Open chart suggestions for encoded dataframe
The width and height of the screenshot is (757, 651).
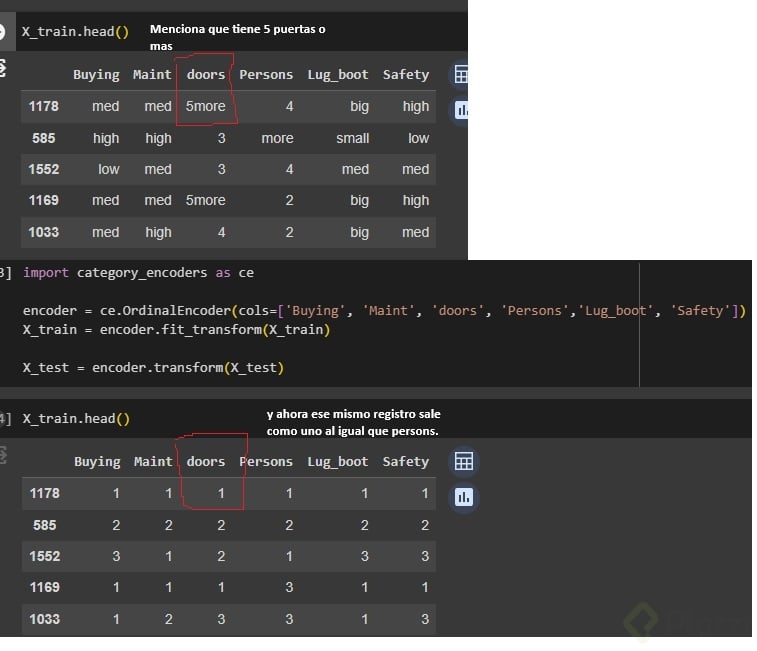pyautogui.click(x=464, y=497)
